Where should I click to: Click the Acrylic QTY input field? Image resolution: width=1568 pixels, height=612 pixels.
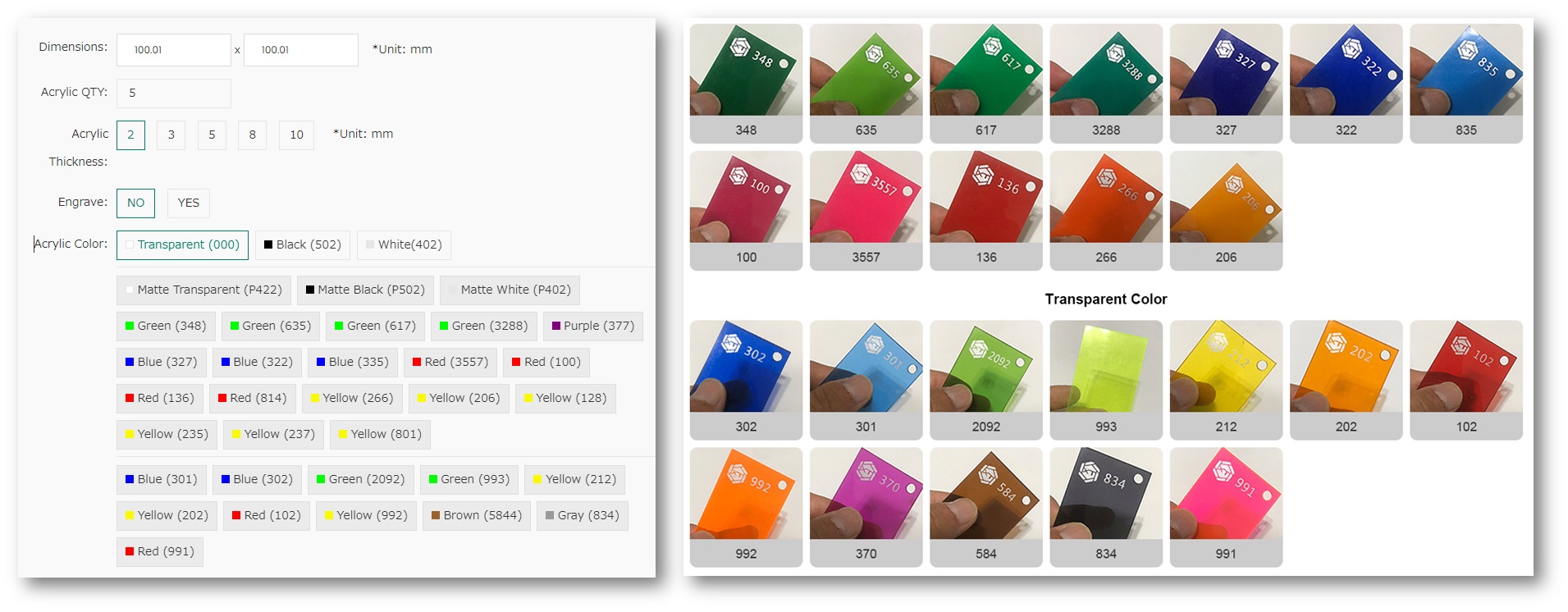[x=174, y=94]
